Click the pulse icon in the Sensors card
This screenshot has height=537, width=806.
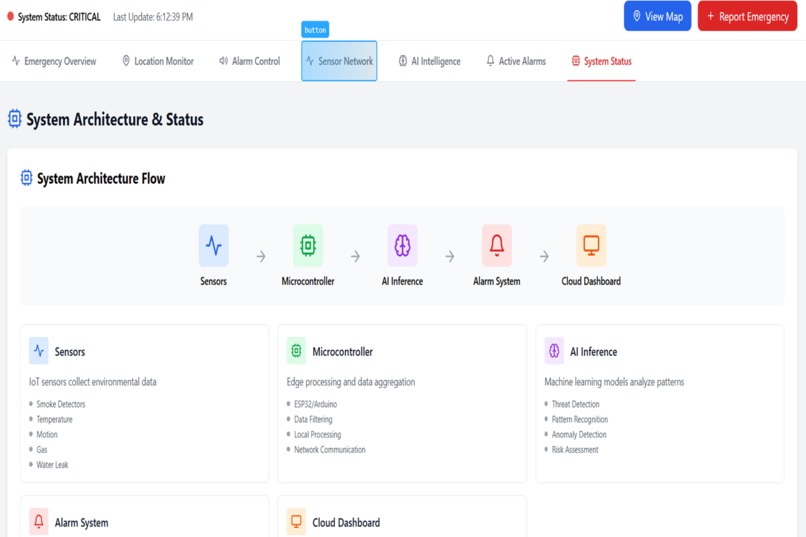39,351
